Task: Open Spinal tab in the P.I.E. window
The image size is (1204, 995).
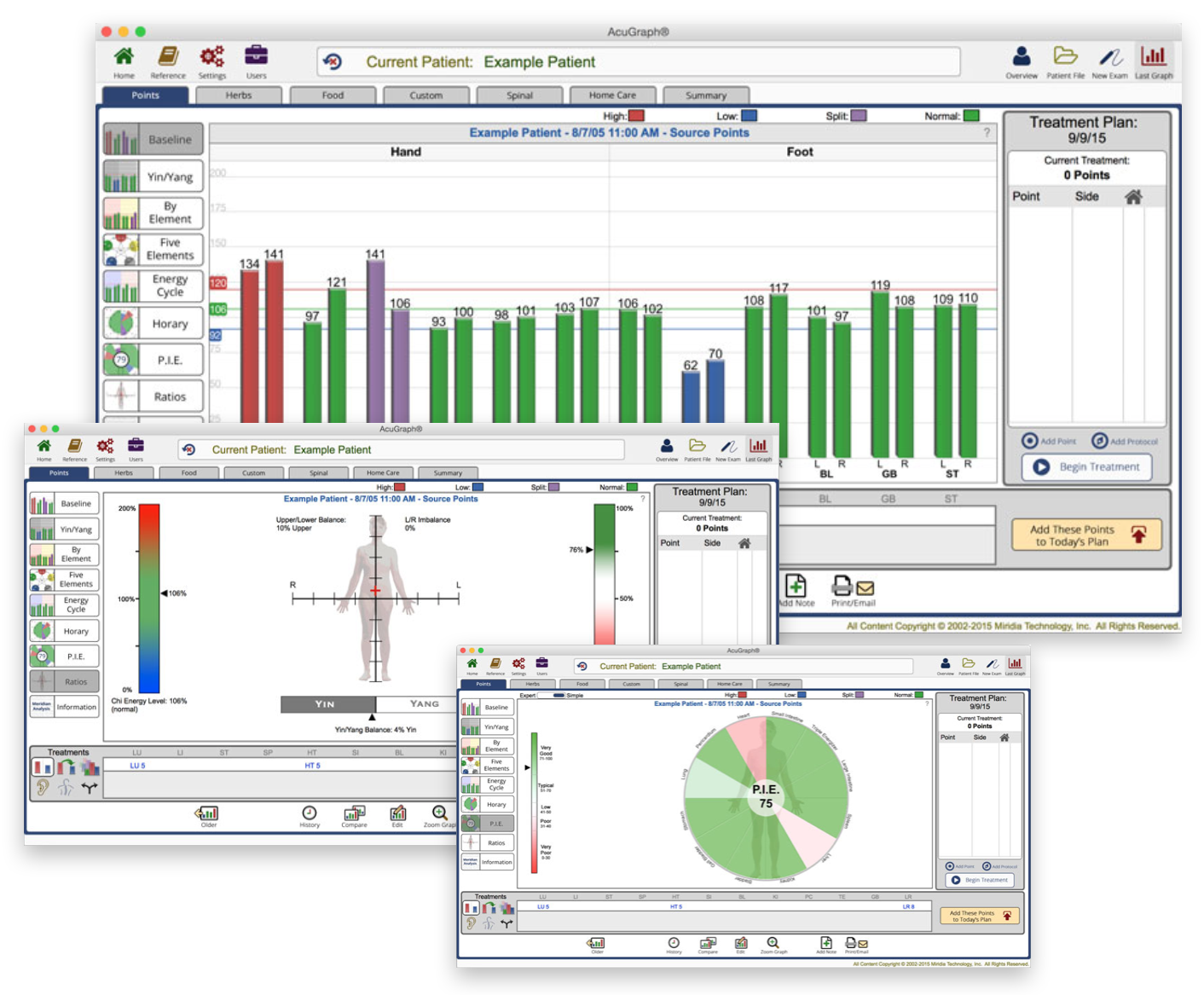Action: tap(680, 684)
